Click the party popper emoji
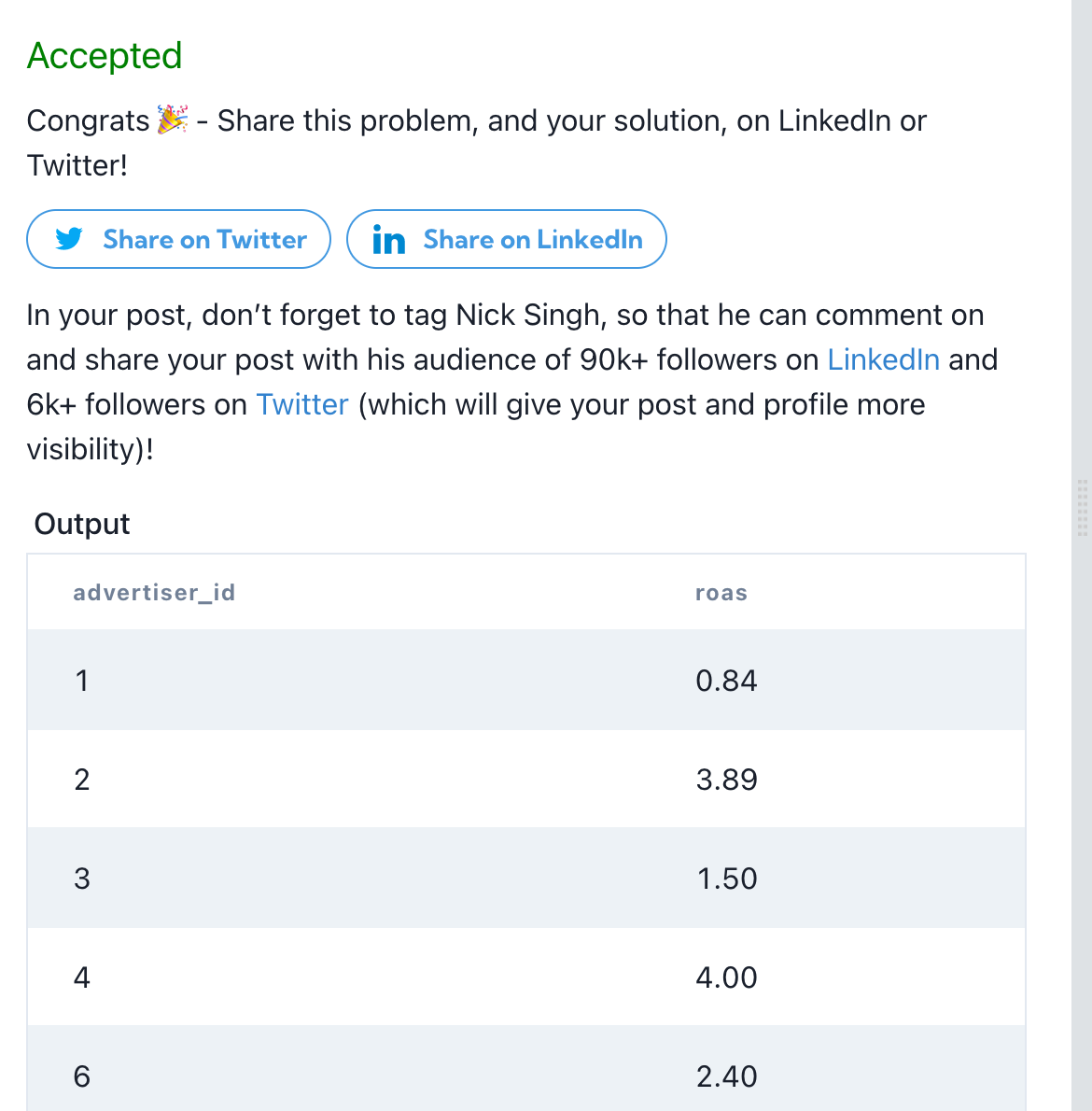Screen dimensions: 1092x1111 [x=173, y=120]
